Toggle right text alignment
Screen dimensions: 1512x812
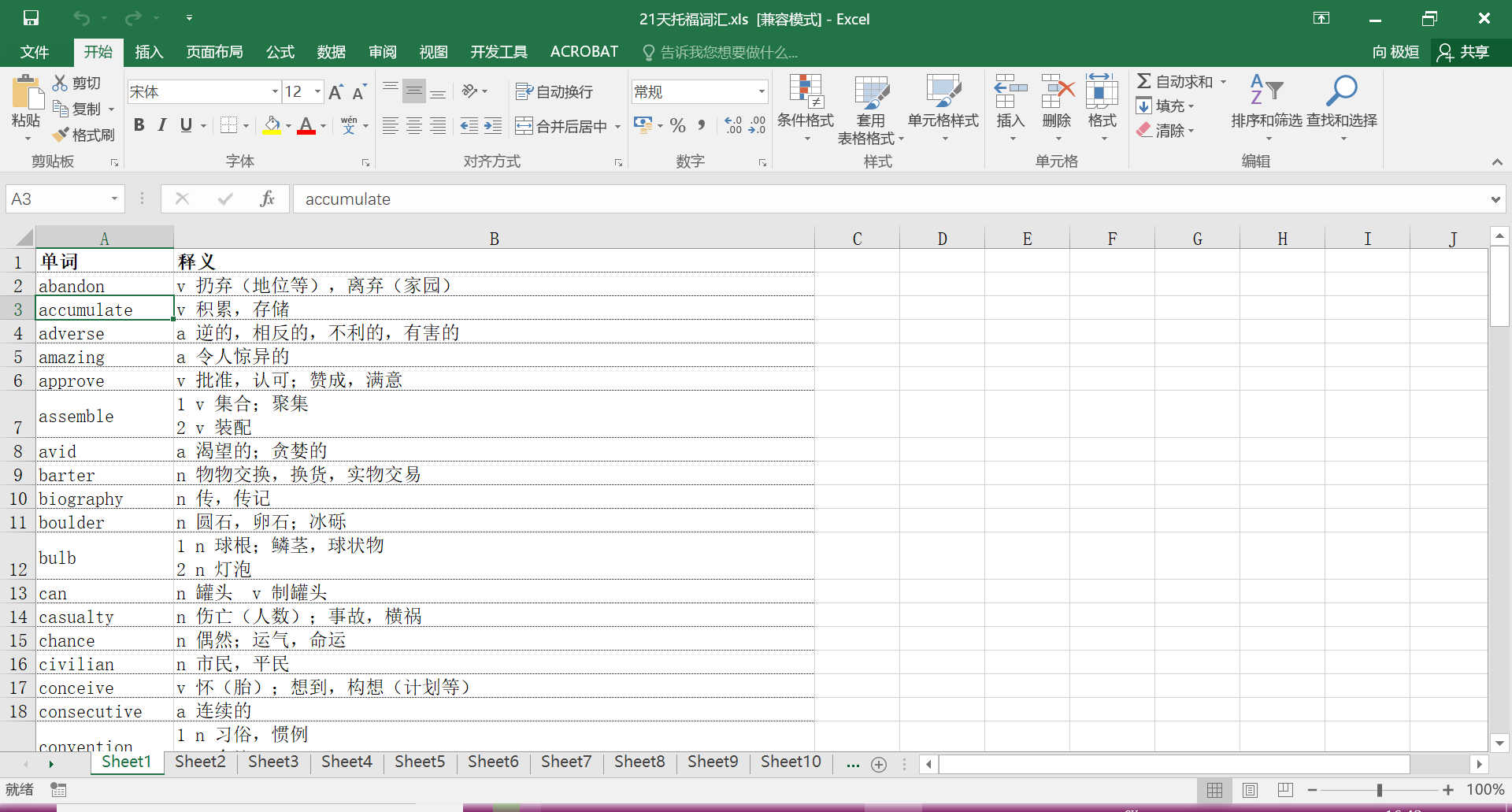click(438, 126)
